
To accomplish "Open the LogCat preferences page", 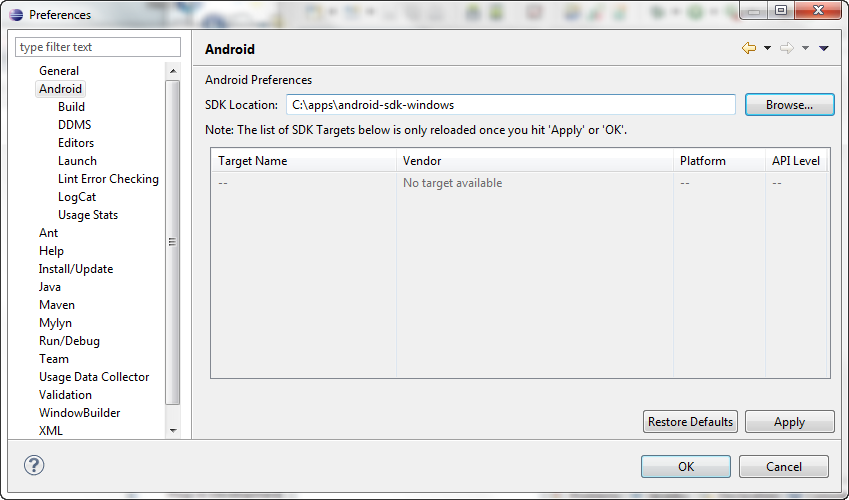I will point(77,197).
